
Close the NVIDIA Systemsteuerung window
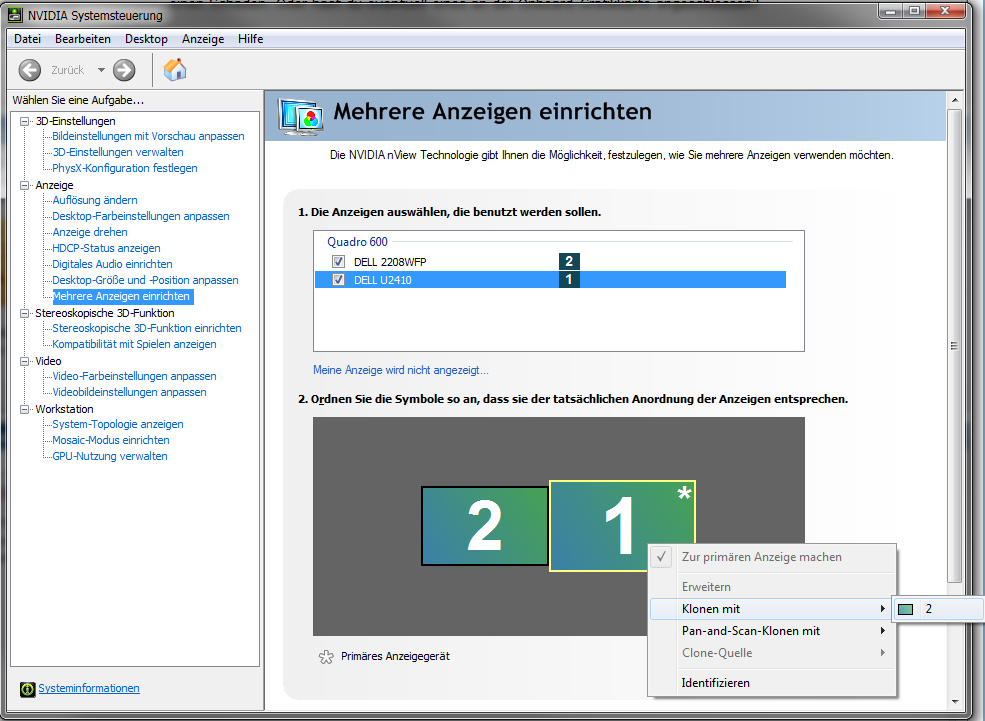pyautogui.click(x=945, y=11)
